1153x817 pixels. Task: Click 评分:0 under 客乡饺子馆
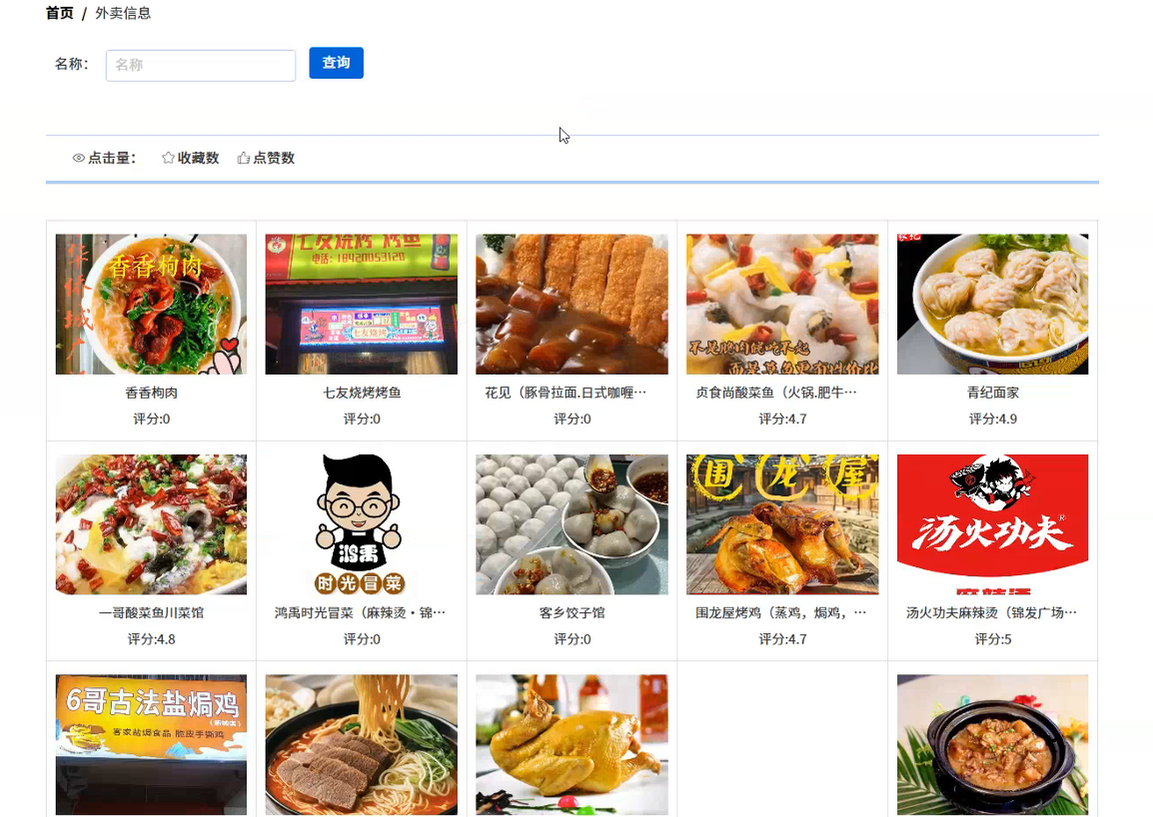click(x=572, y=639)
